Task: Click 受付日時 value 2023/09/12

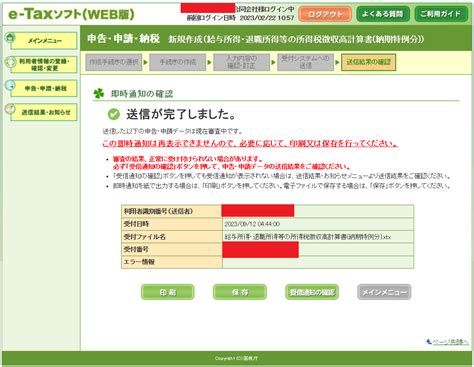Action: [252, 224]
